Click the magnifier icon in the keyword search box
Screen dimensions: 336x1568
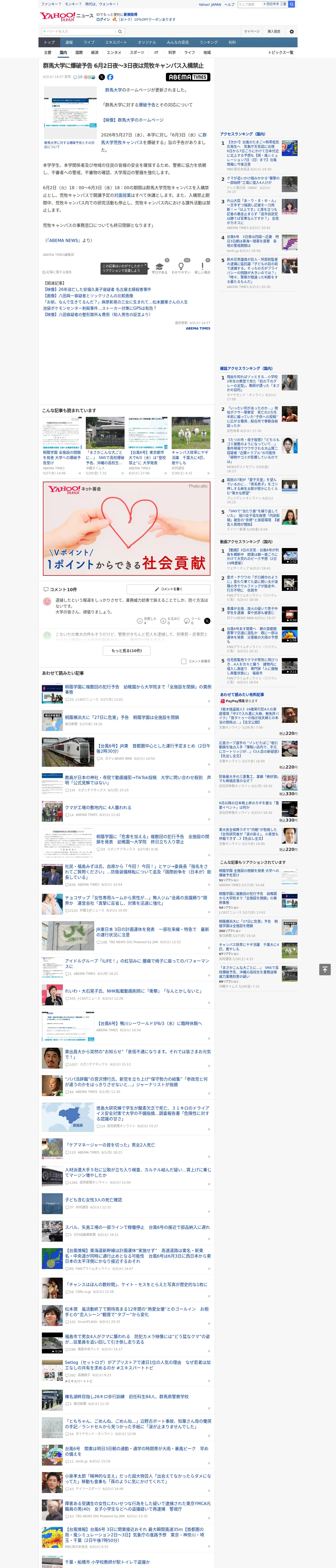pyautogui.click(x=120, y=32)
